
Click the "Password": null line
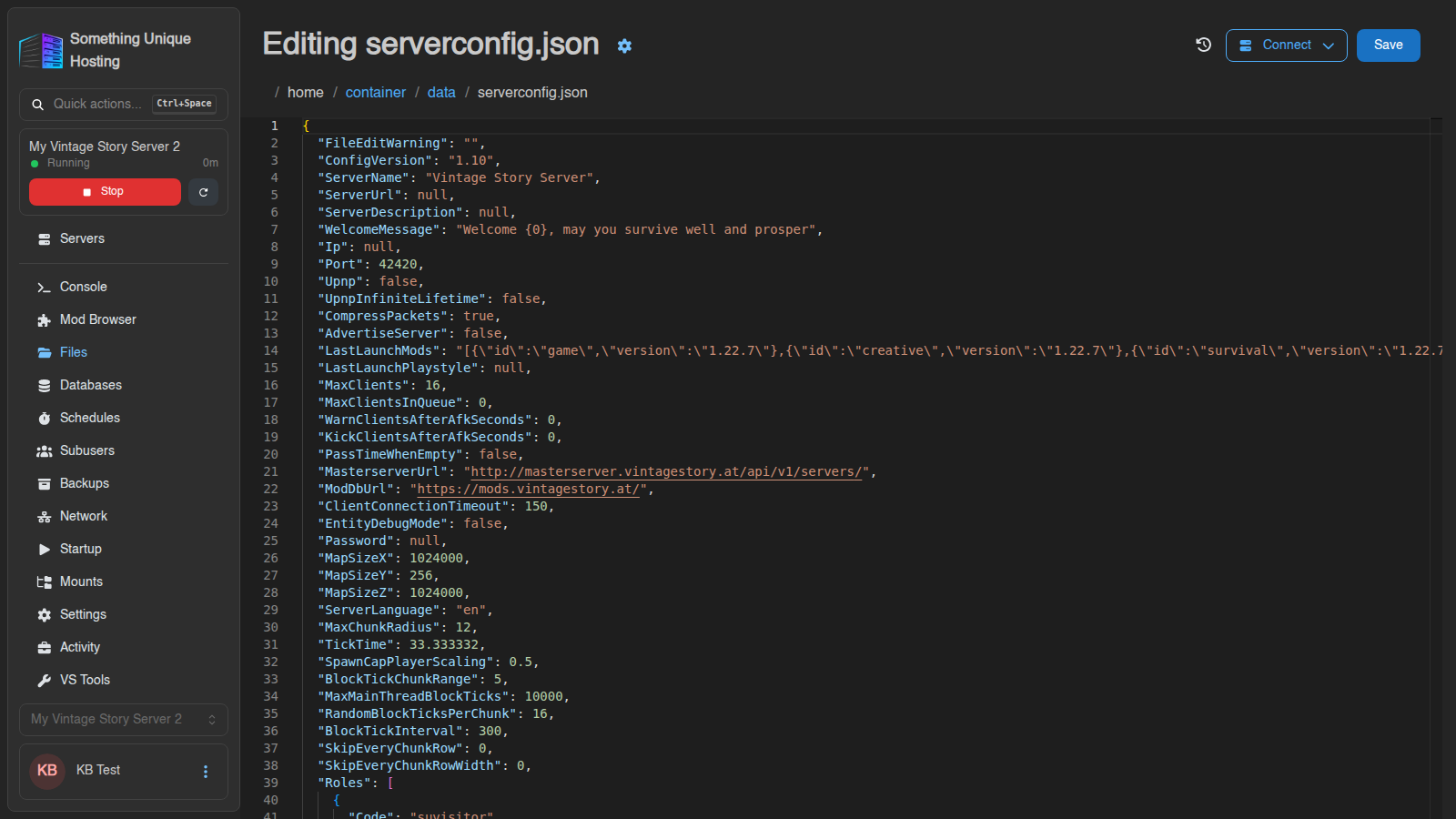[x=382, y=541]
